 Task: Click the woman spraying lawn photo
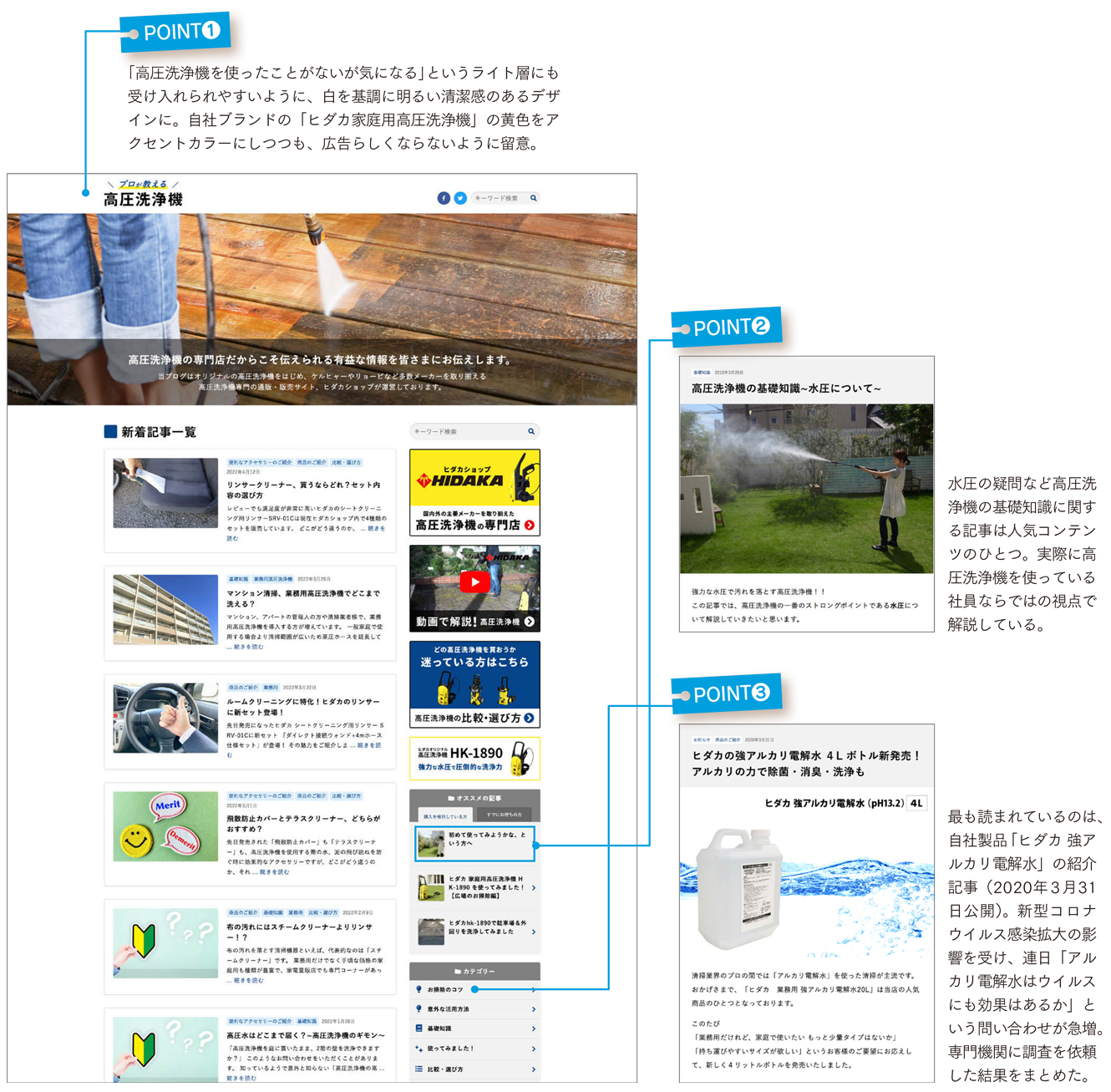[806, 489]
